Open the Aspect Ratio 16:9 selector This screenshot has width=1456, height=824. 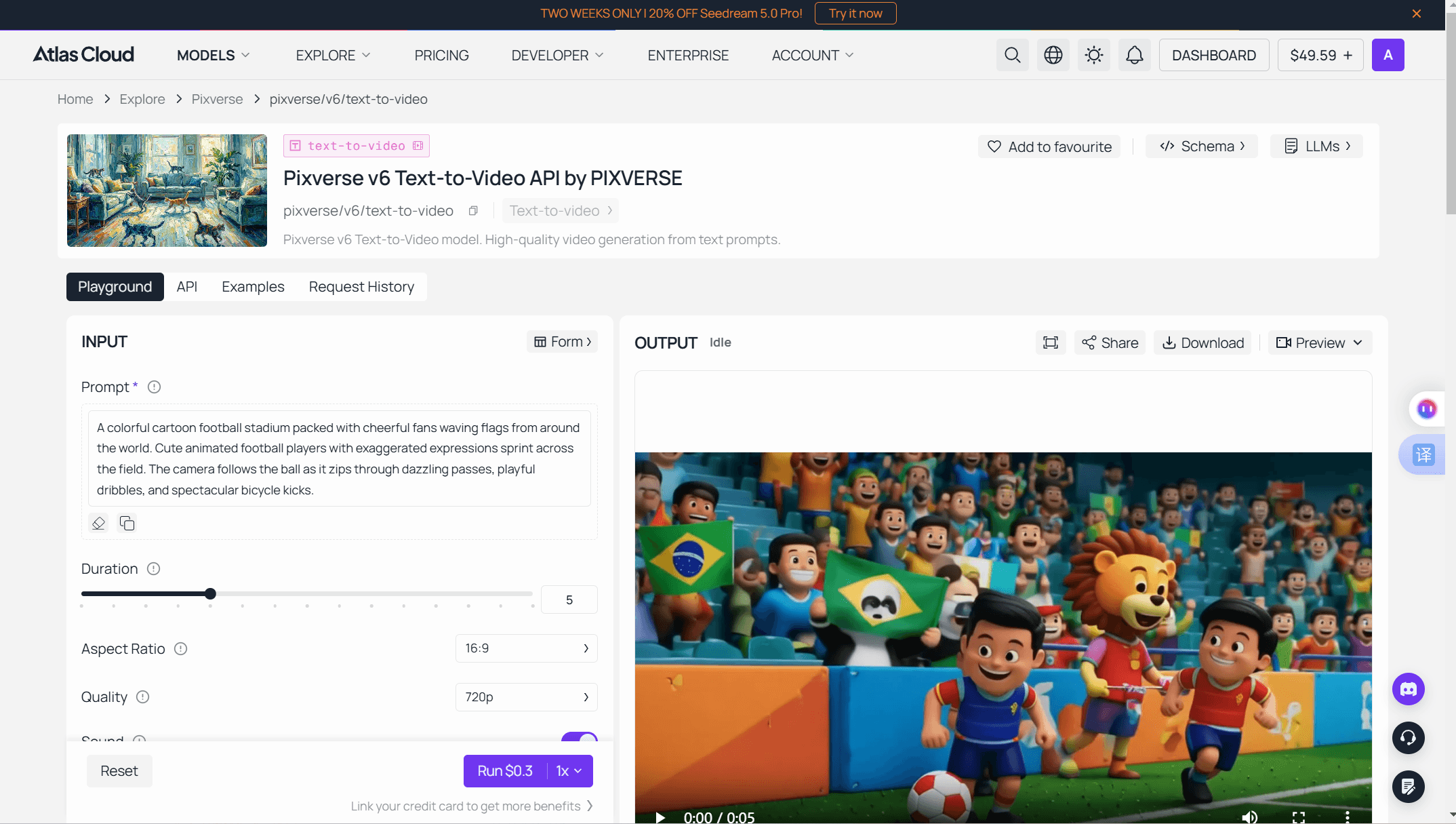point(526,649)
